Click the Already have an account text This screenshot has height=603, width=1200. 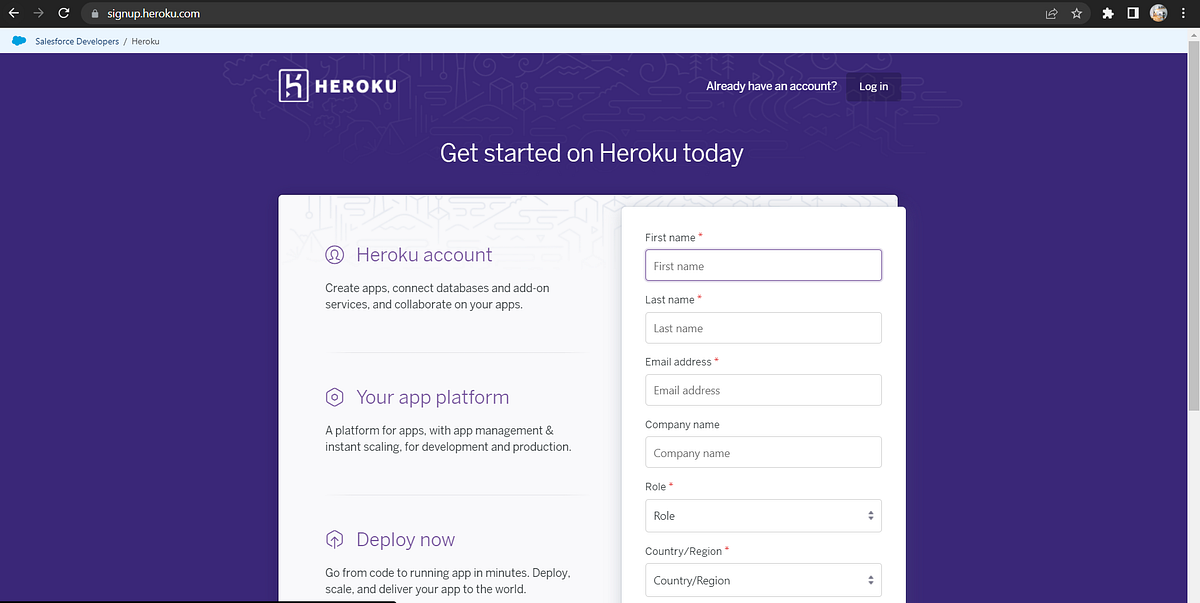click(x=770, y=86)
